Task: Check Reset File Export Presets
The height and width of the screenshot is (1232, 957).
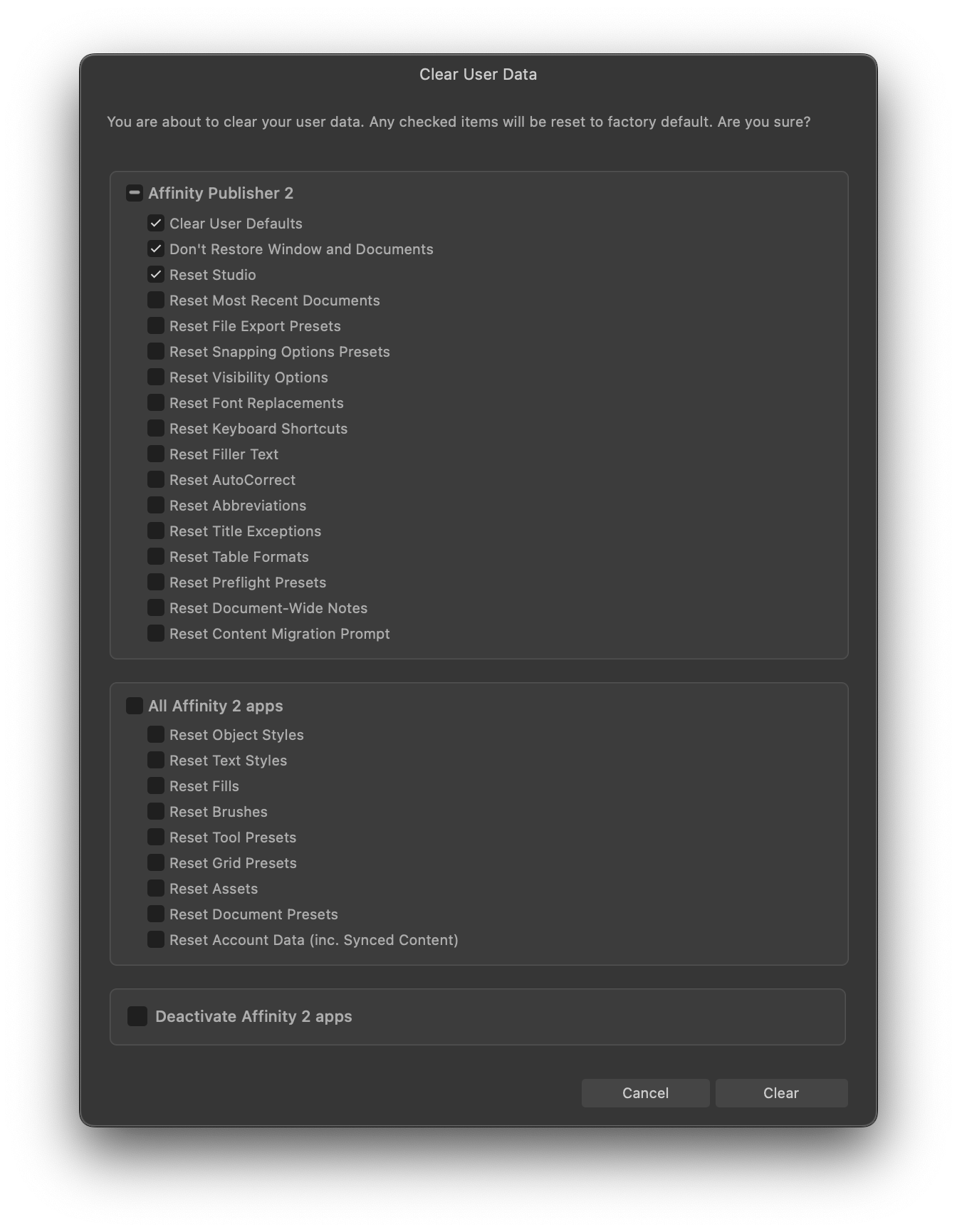Action: 156,326
